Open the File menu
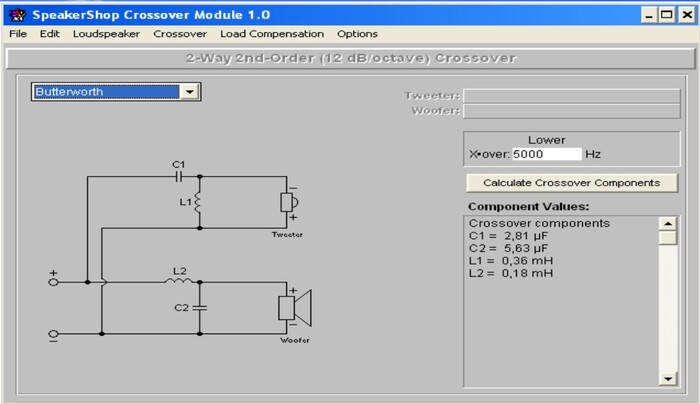 [18, 34]
